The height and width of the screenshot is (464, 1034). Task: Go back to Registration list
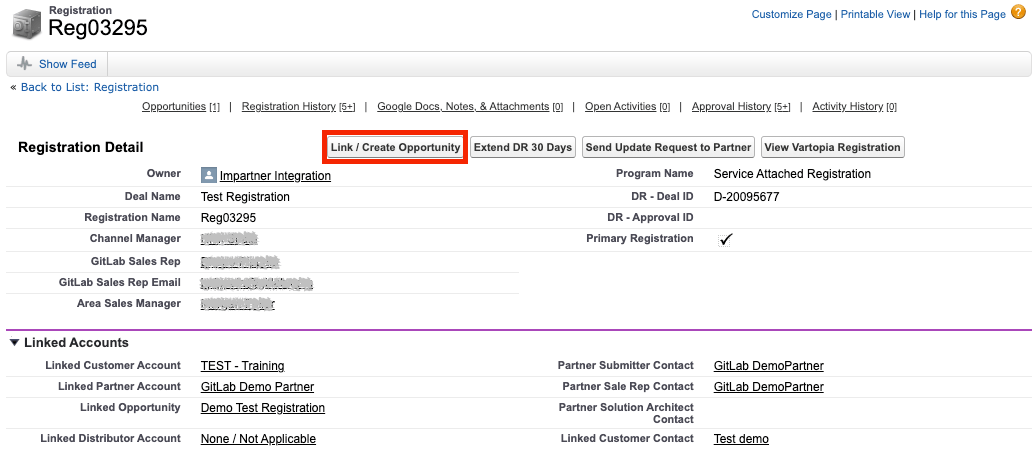click(x=89, y=87)
